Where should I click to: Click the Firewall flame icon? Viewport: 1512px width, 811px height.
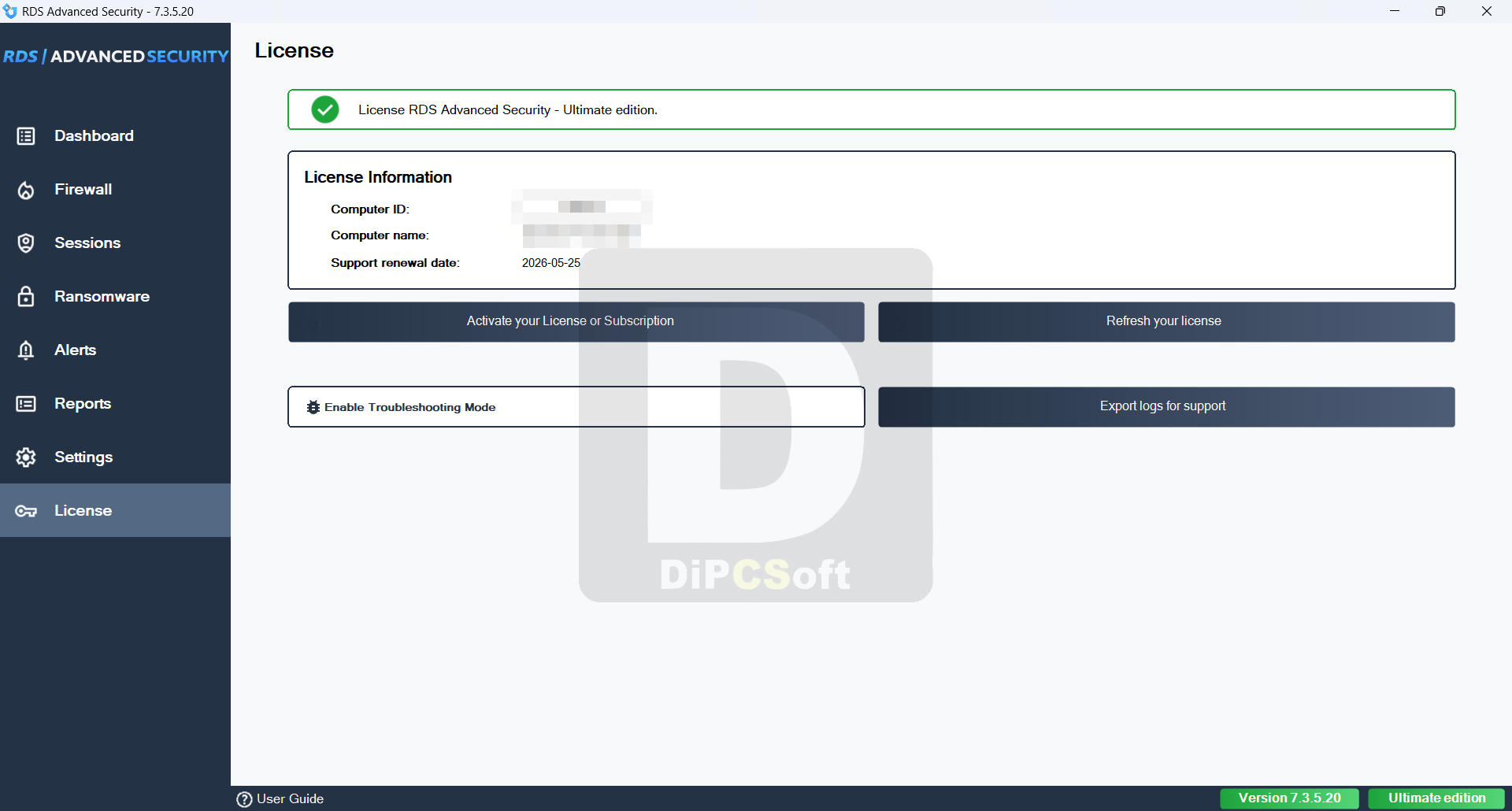click(x=26, y=190)
